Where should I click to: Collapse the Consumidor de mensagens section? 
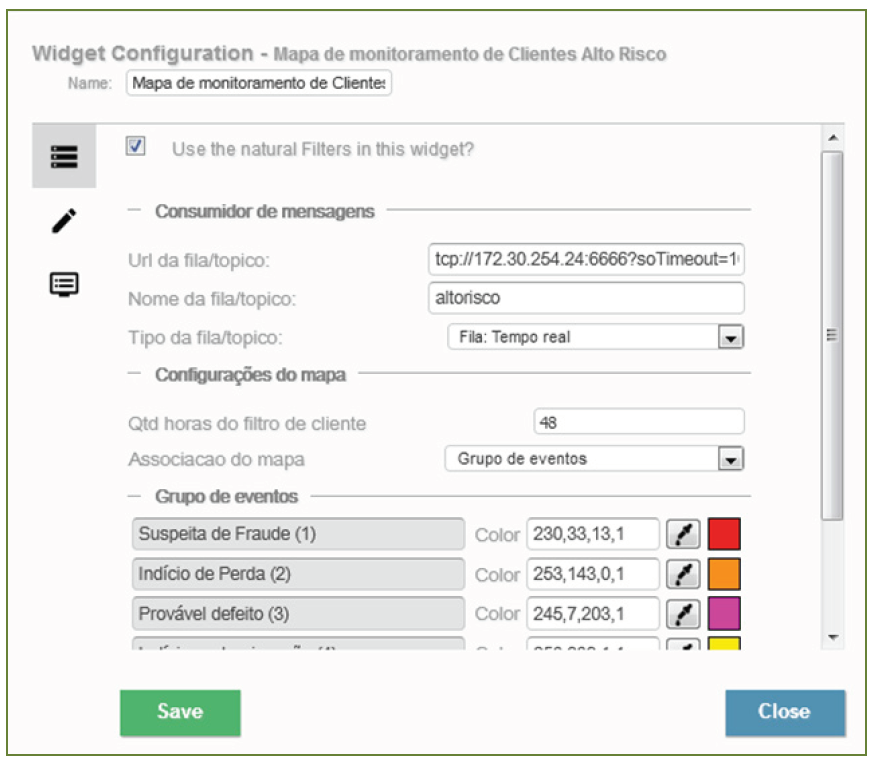(134, 211)
